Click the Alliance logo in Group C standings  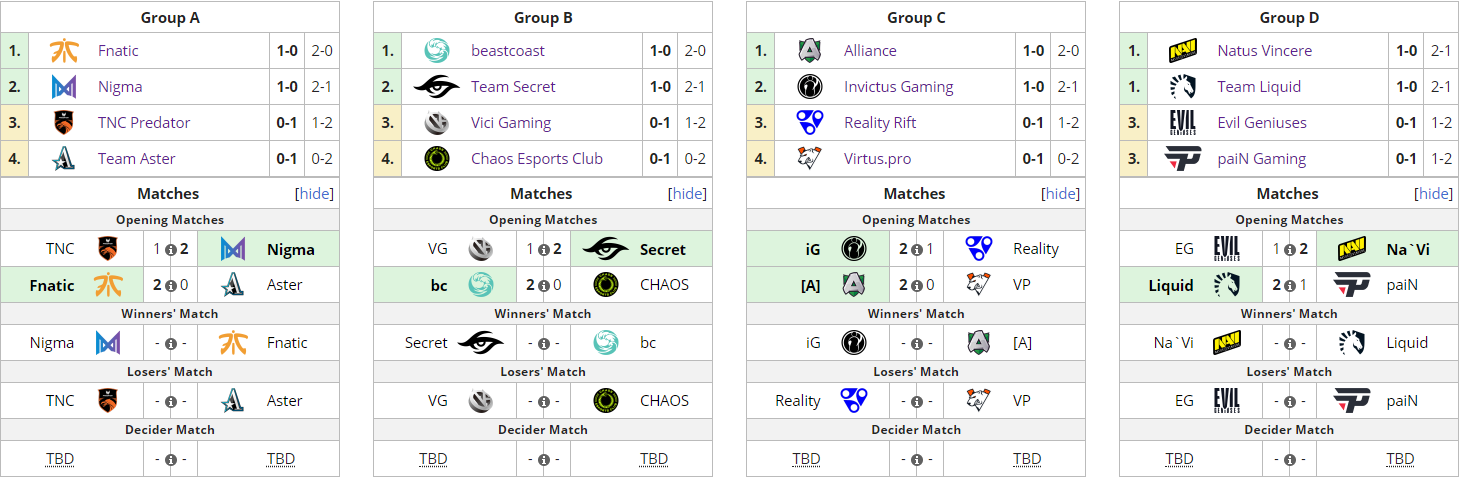point(810,51)
